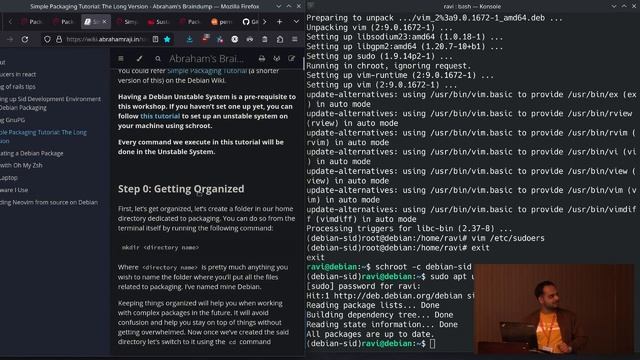The image size is (640, 360).
Task: Click 'Running in chroot, ignoring request.' line
Action: coord(389,66)
